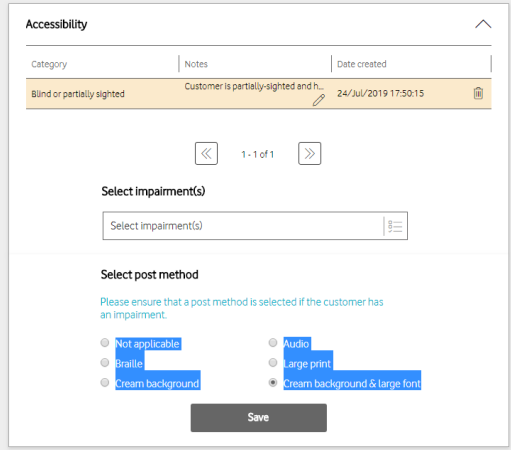Select the Braille radio button
Screen dimensions: 511x450
(x=105, y=363)
